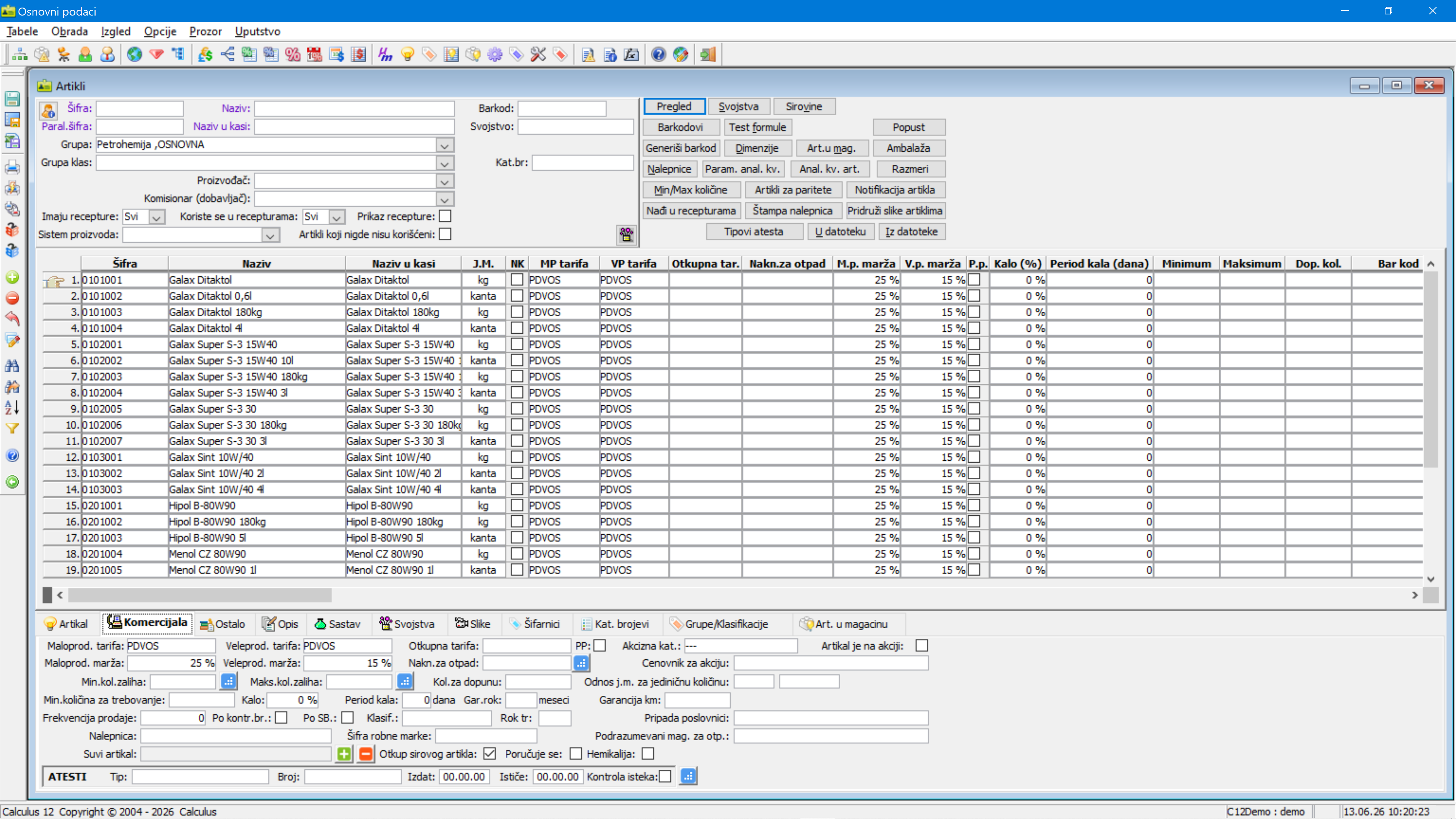The image size is (1456, 819).
Task: Enable Artikal je na akciji checkbox
Action: click(922, 645)
